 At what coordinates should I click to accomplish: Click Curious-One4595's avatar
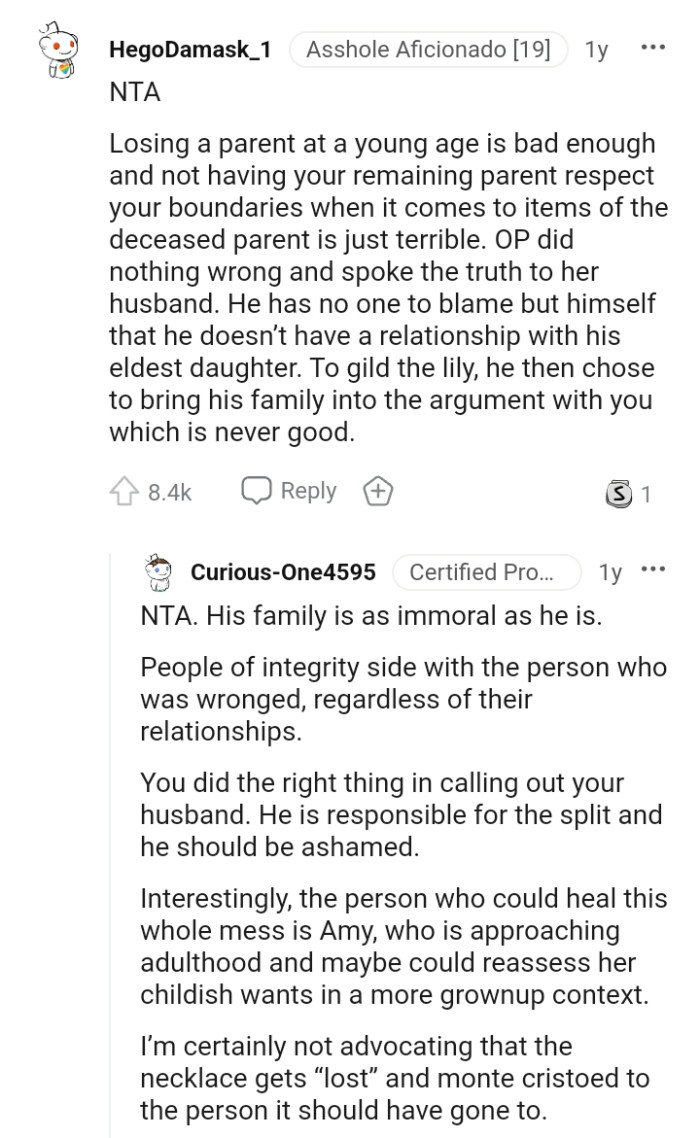[159, 571]
